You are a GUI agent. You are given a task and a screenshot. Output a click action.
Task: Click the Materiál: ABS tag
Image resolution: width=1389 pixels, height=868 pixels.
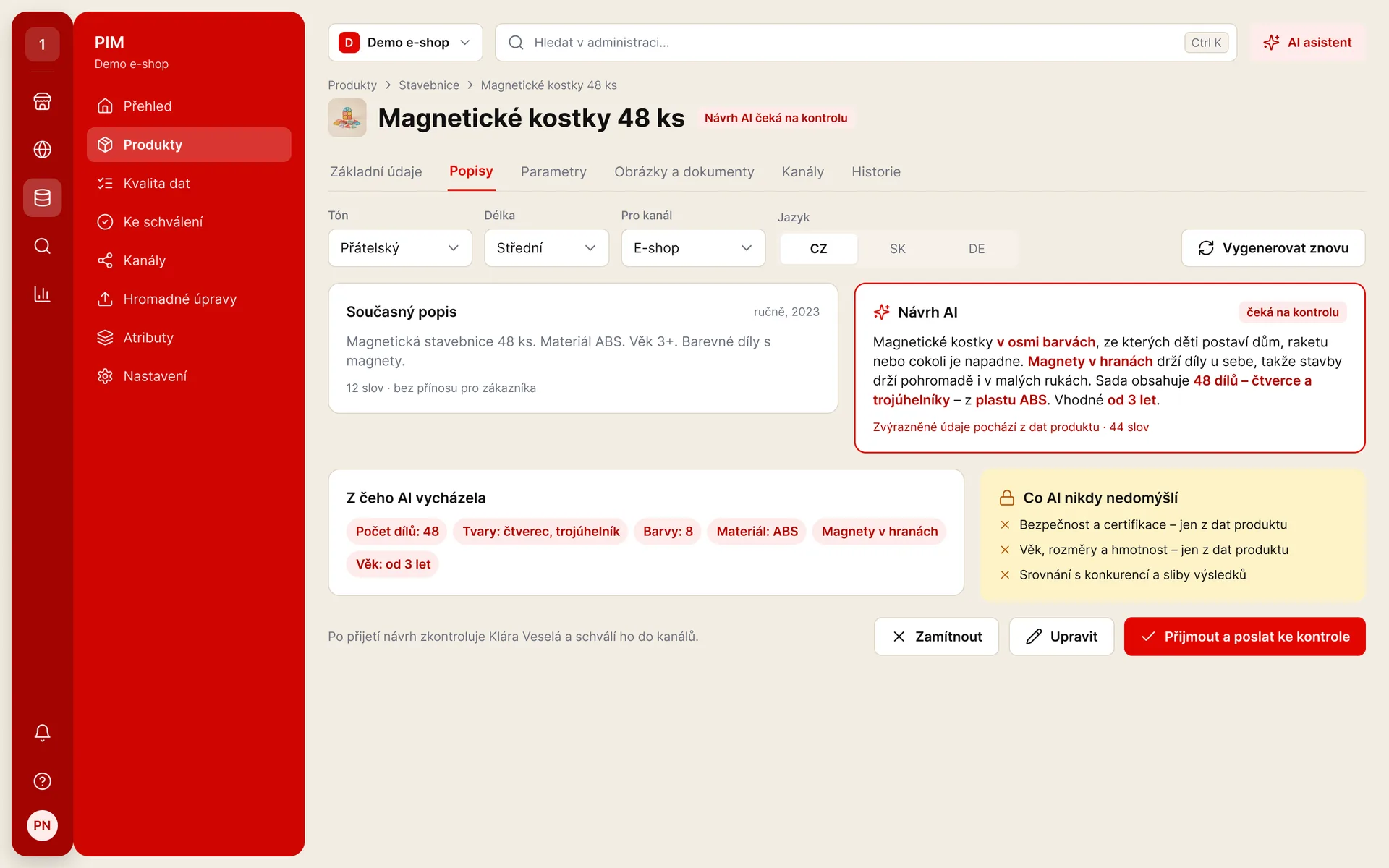click(x=757, y=532)
